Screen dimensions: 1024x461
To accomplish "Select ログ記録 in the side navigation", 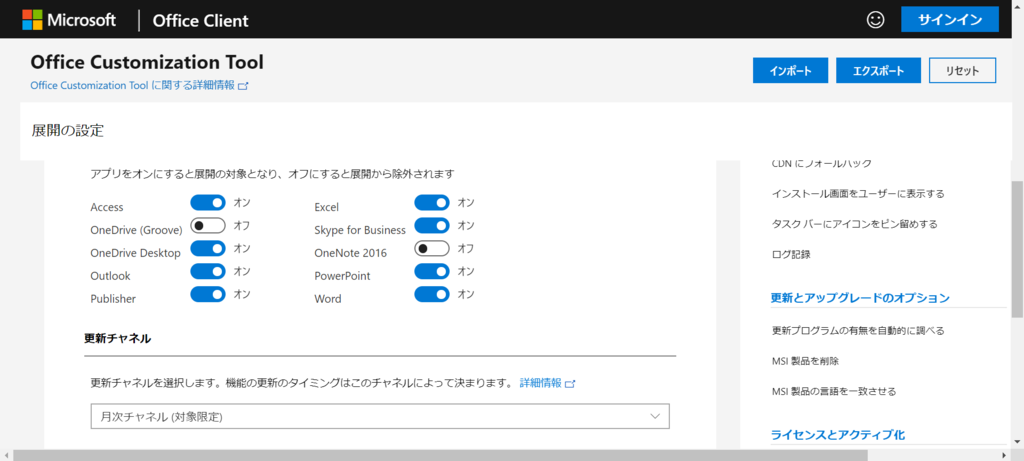I will click(x=791, y=255).
